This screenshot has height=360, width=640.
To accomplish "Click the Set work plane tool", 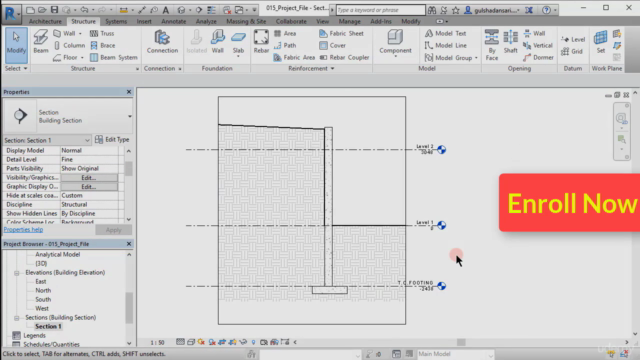I will tap(600, 42).
